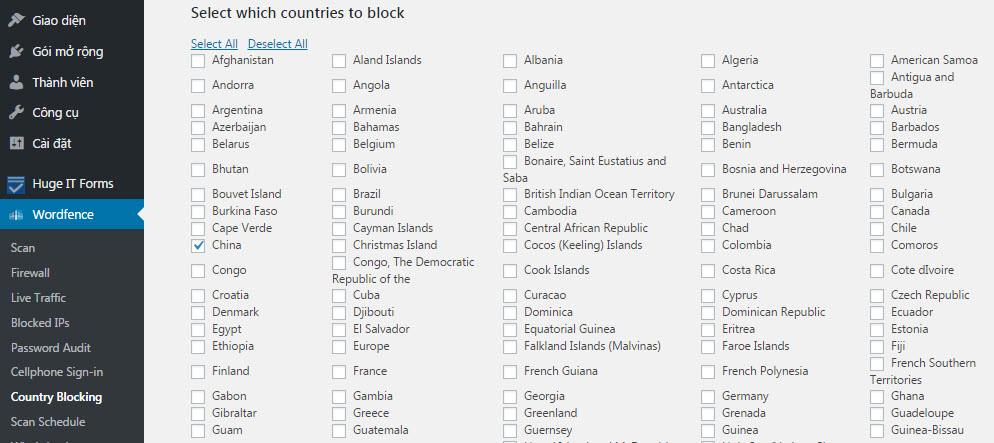Click the Huge IT Forms icon
Screen dimensions: 994x443
pyautogui.click(x=16, y=184)
